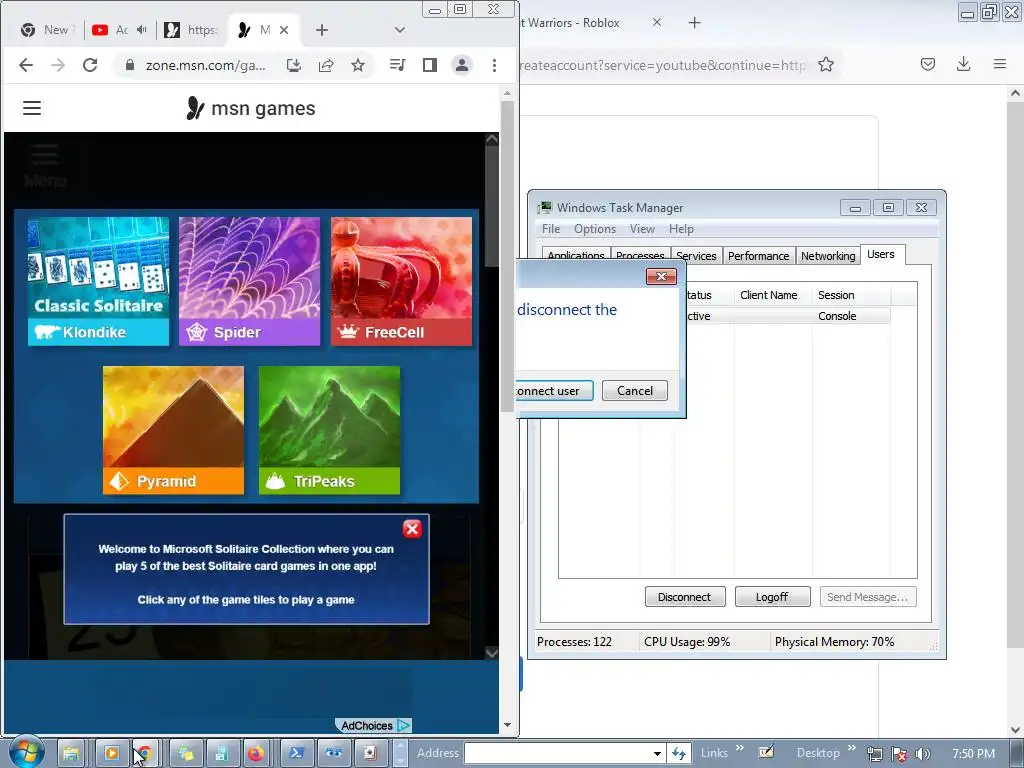
Task: Confirm with the Disconnect user button
Action: (x=552, y=391)
